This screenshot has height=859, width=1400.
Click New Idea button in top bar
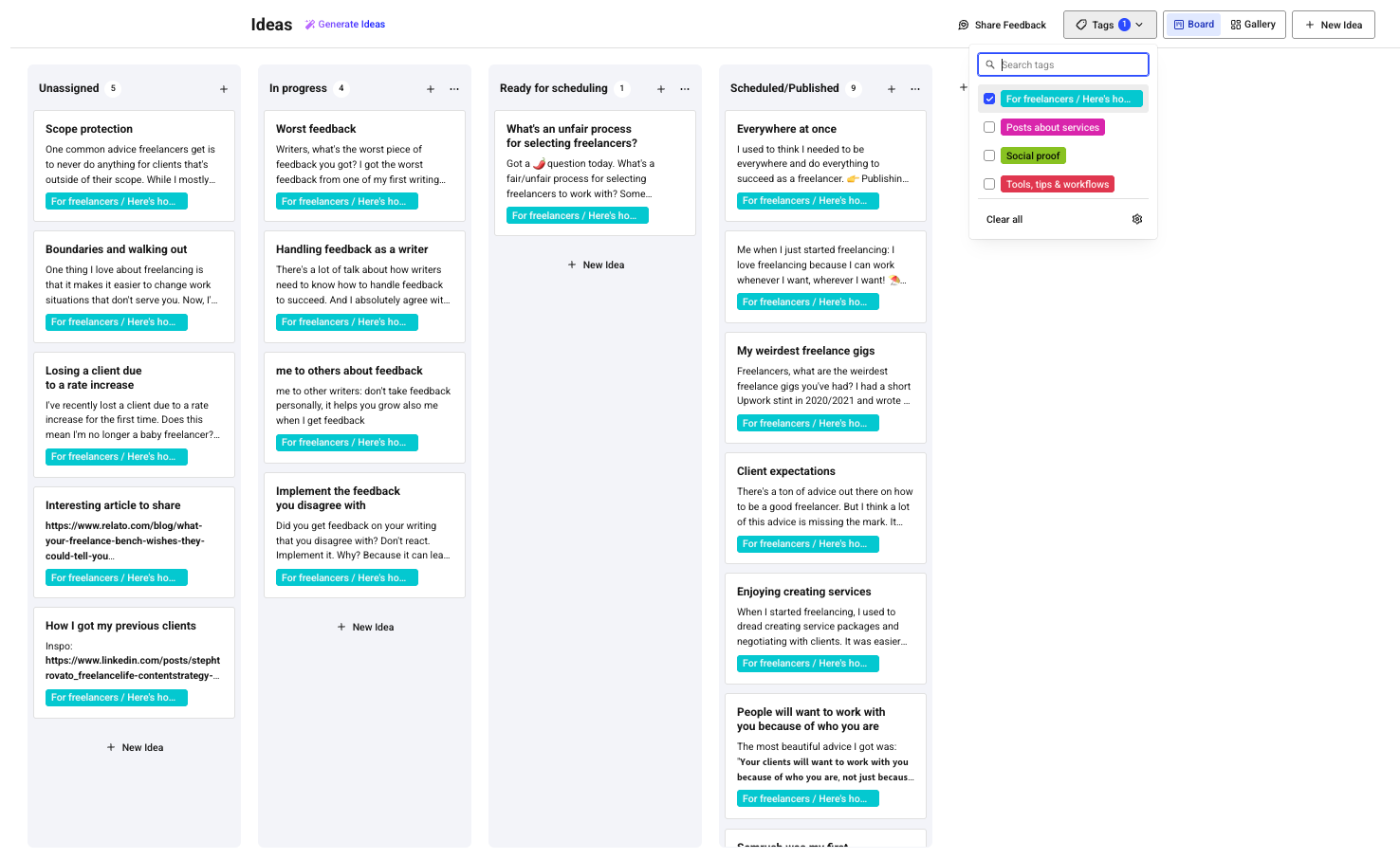click(x=1334, y=25)
